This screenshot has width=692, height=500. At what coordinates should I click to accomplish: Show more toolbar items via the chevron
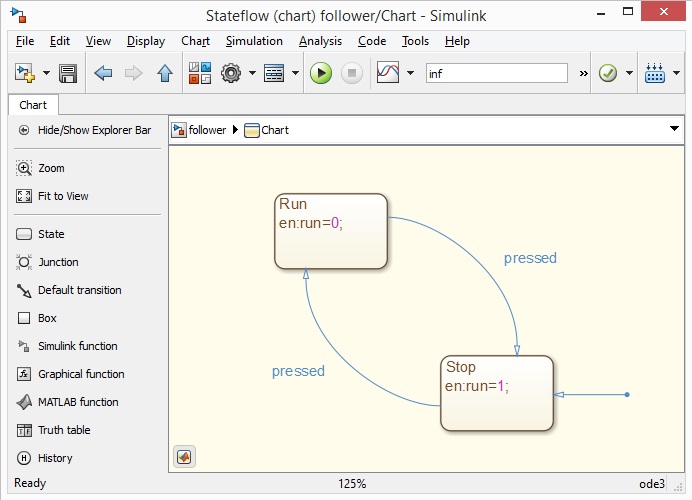pos(583,73)
